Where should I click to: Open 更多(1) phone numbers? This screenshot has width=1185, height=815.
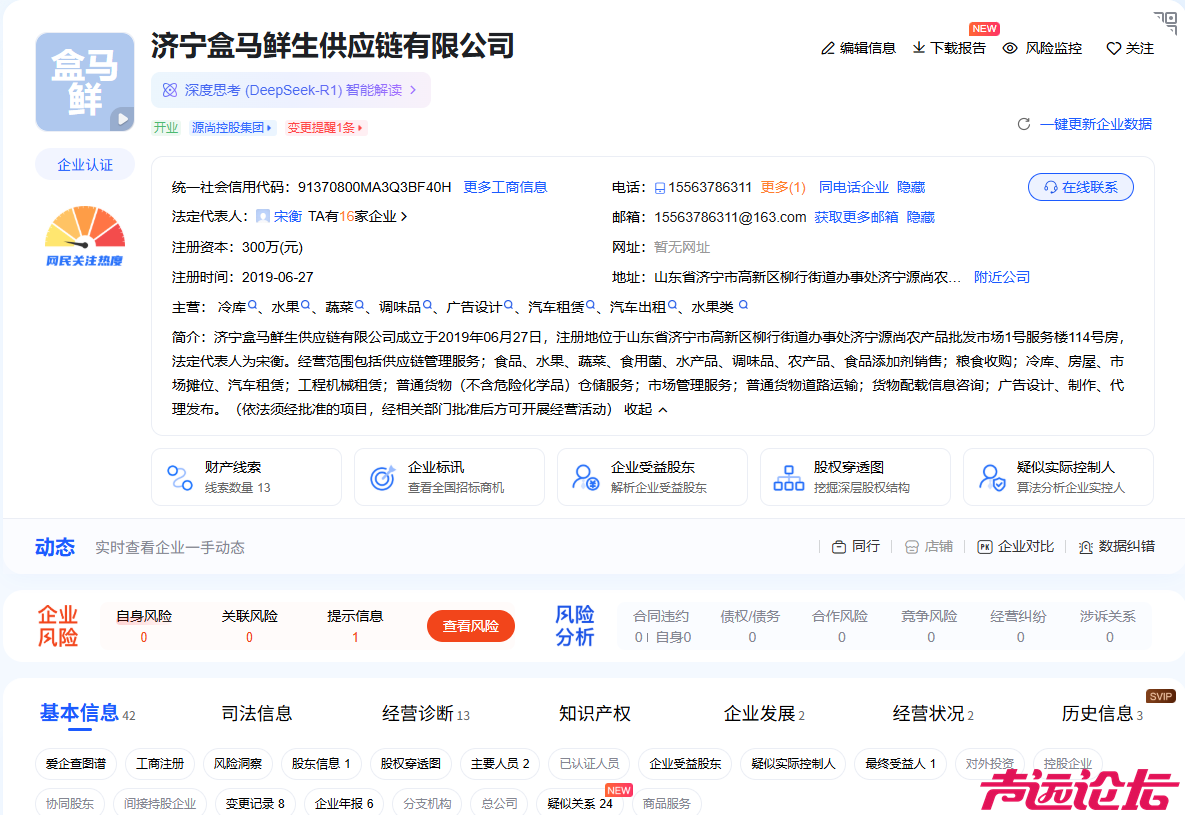(783, 187)
